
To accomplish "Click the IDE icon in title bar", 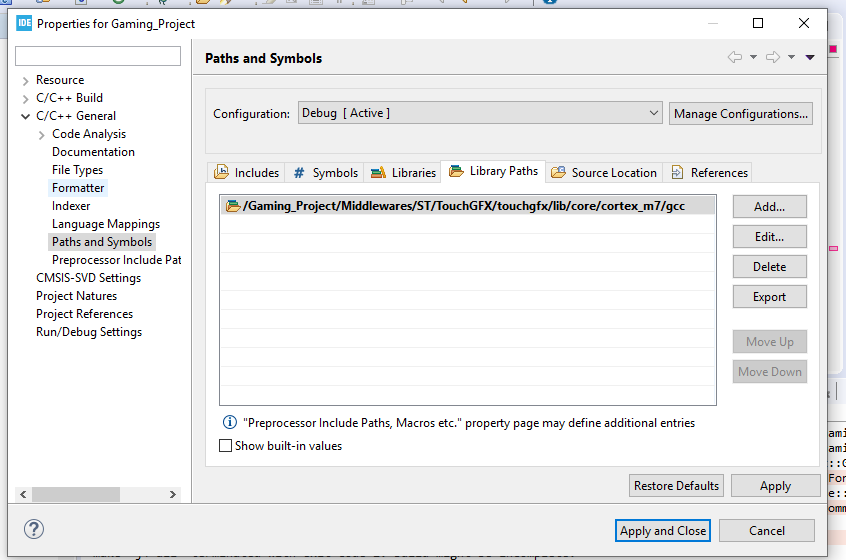I will pos(24,23).
